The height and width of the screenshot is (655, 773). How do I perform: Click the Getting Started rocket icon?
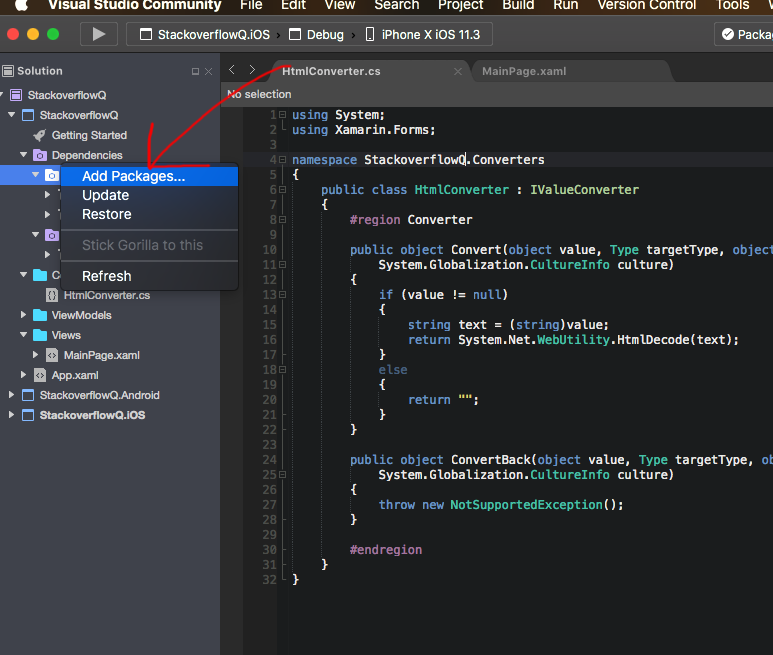tap(40, 135)
